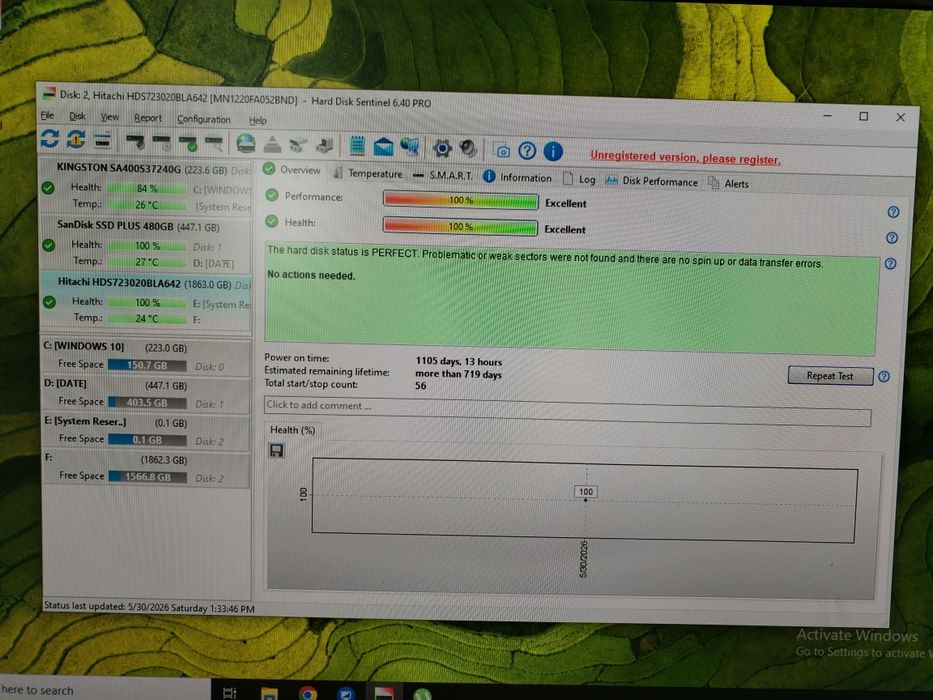Click help icon beside the Health bar
The height and width of the screenshot is (700, 933).
click(x=892, y=238)
